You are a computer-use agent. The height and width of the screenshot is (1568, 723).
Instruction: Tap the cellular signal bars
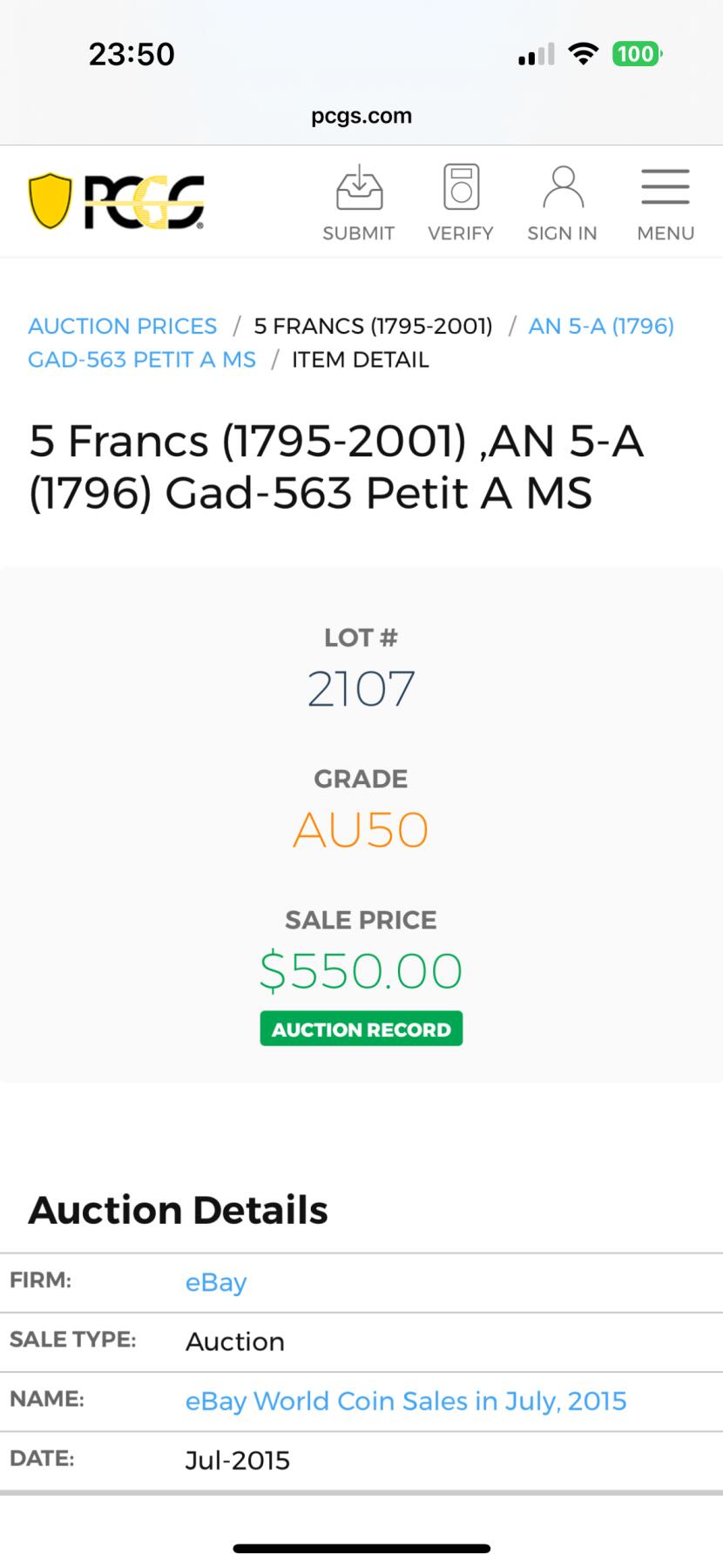(x=536, y=55)
